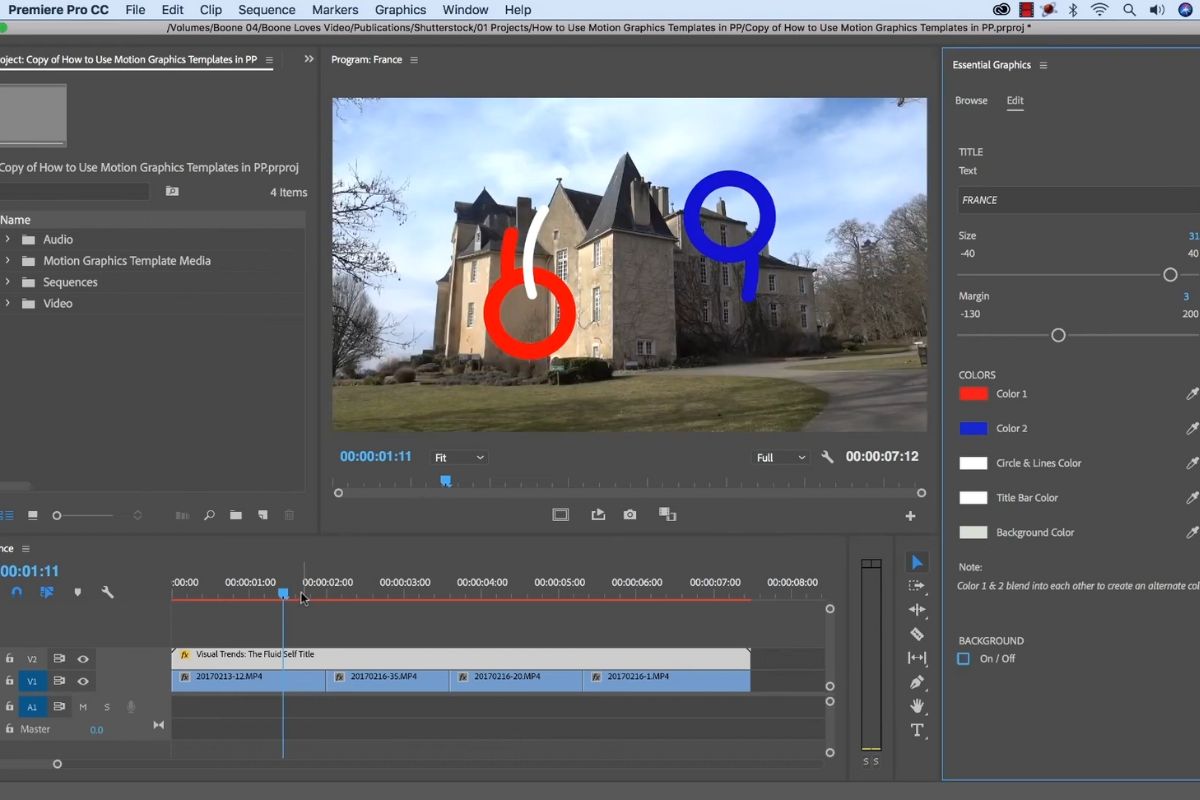Expand the Sequences bin
Viewport: 1200px width, 800px height.
[8, 282]
